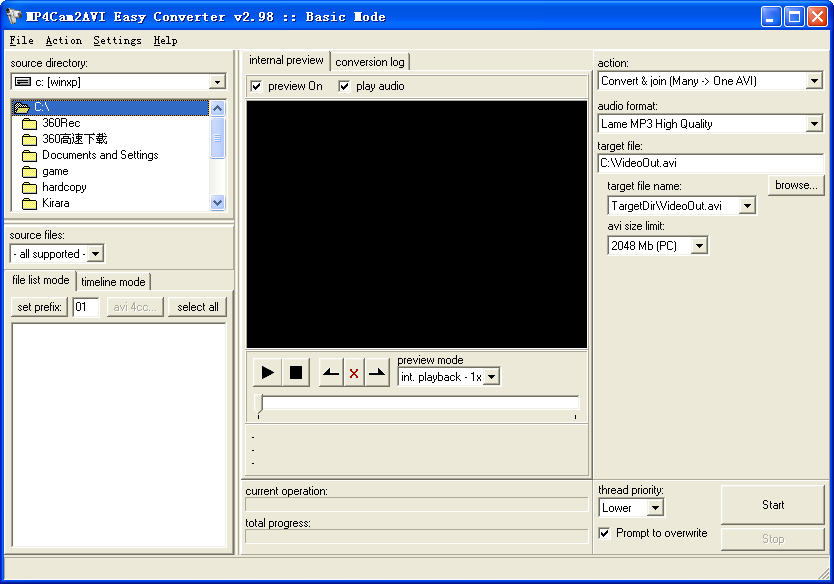This screenshot has width=834, height=584.
Task: Open the target file name dropdown
Action: pos(747,205)
